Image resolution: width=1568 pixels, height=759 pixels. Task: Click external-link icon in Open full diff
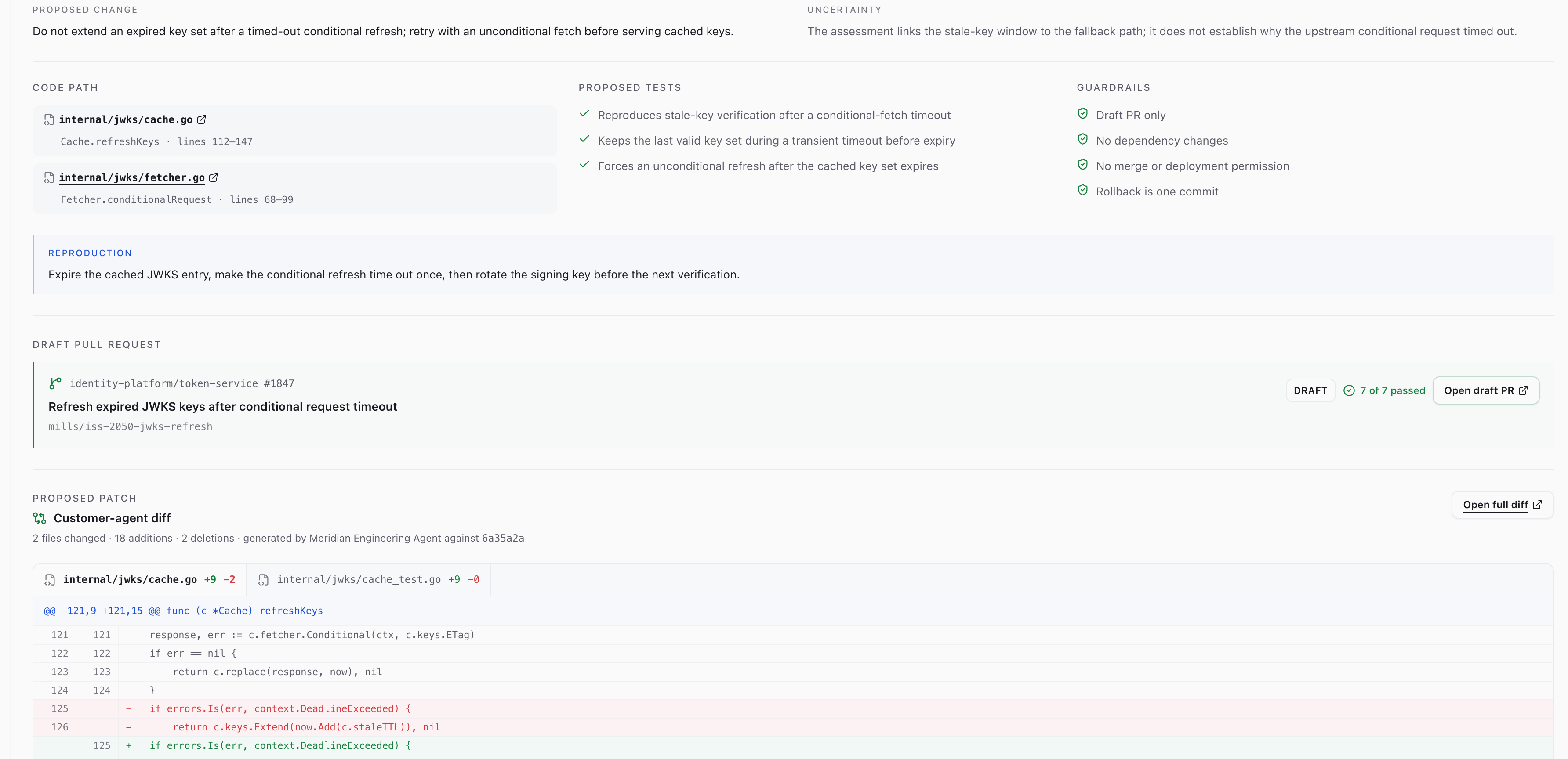pyautogui.click(x=1537, y=505)
